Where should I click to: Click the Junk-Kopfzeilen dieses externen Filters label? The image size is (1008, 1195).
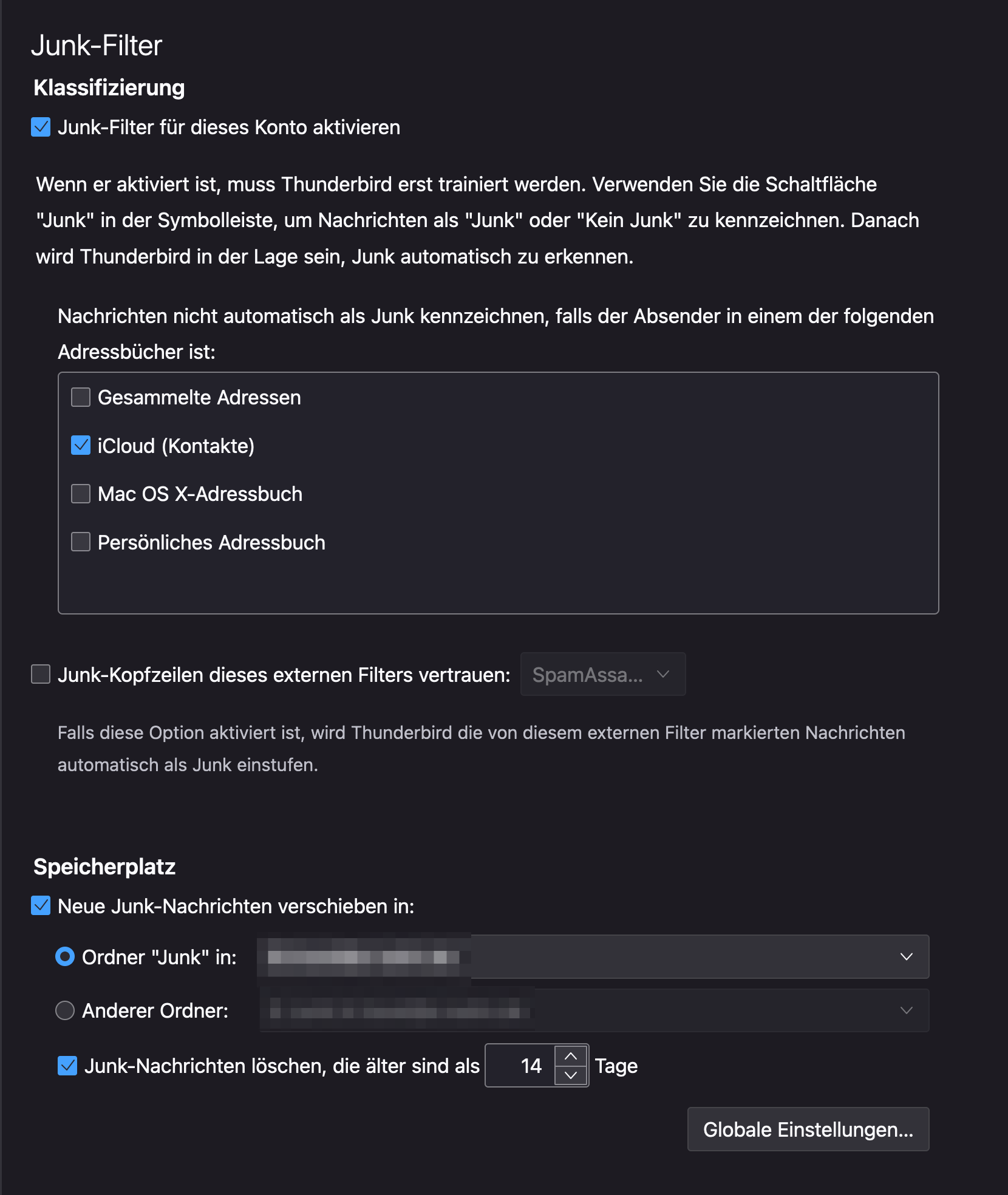point(284,675)
